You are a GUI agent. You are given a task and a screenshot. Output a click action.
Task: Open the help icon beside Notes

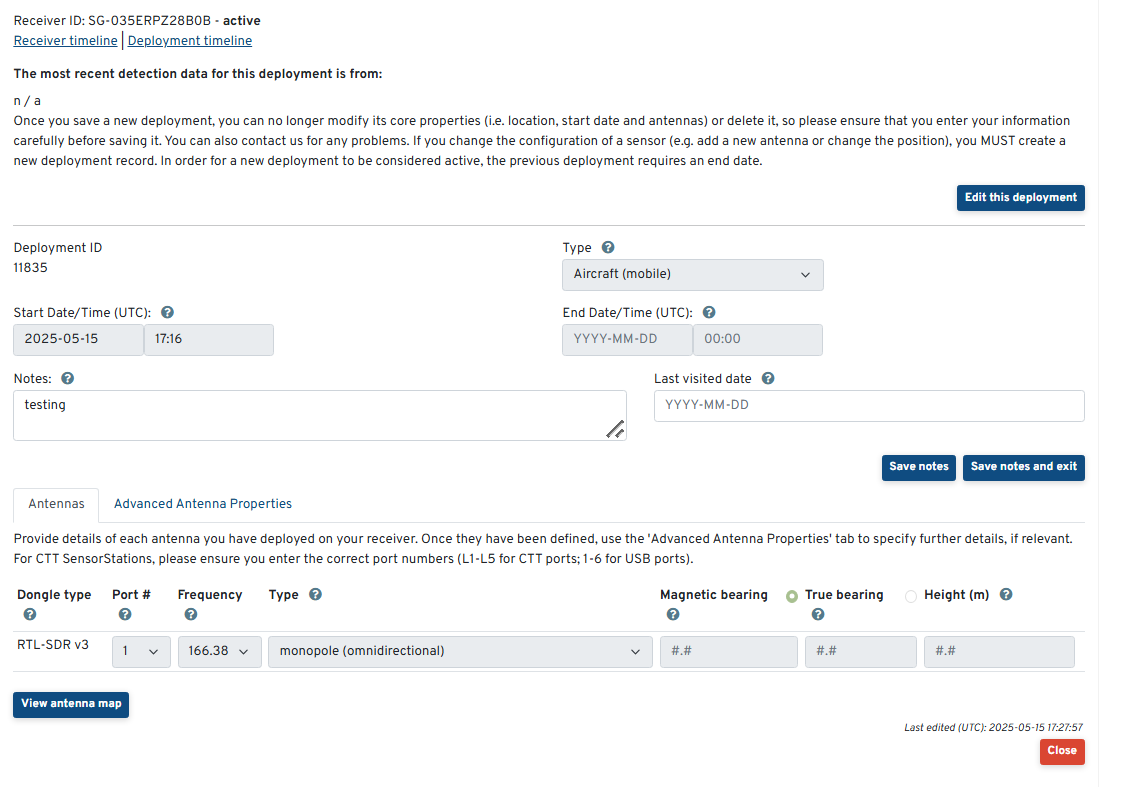(x=67, y=379)
